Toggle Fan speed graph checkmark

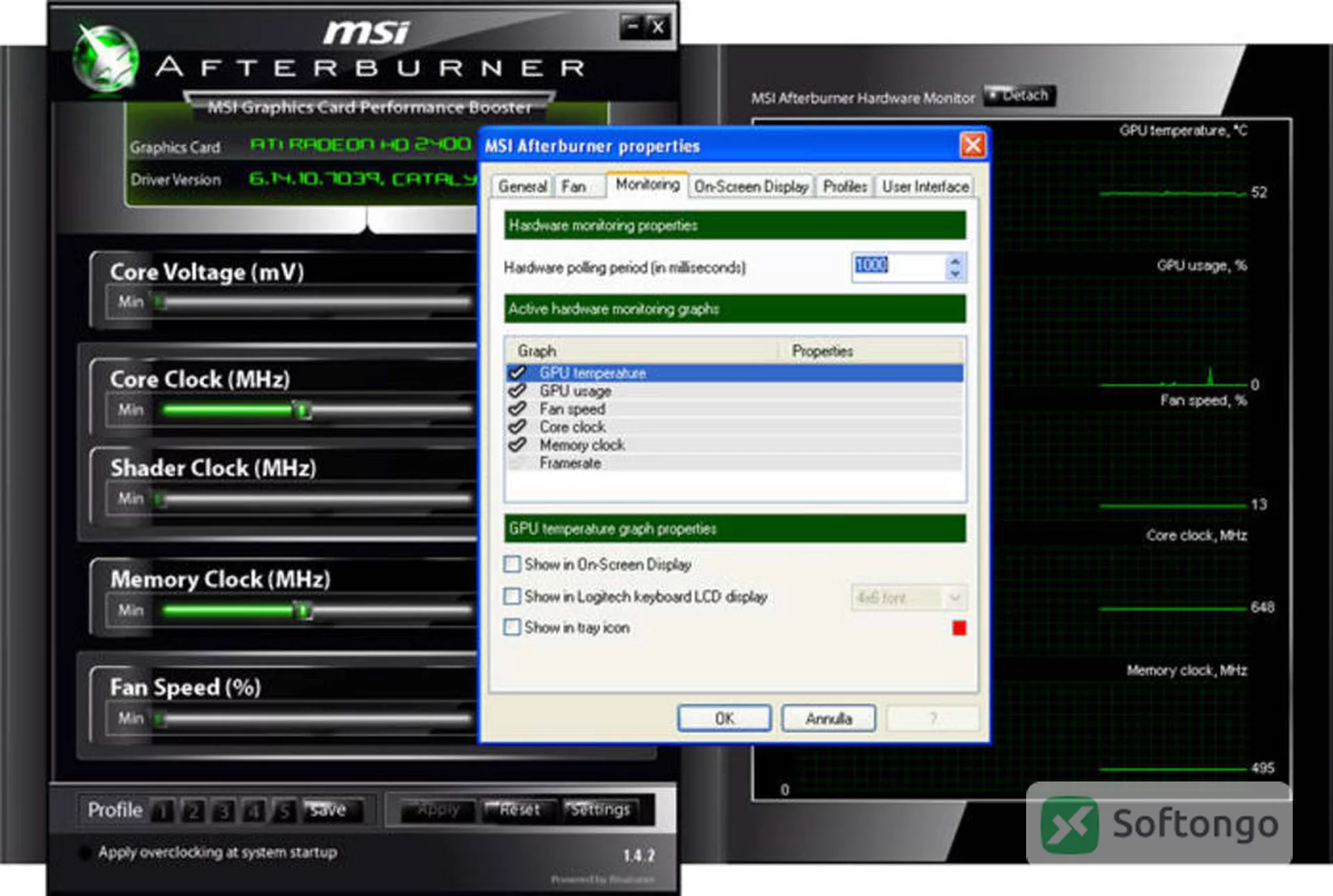(x=517, y=409)
